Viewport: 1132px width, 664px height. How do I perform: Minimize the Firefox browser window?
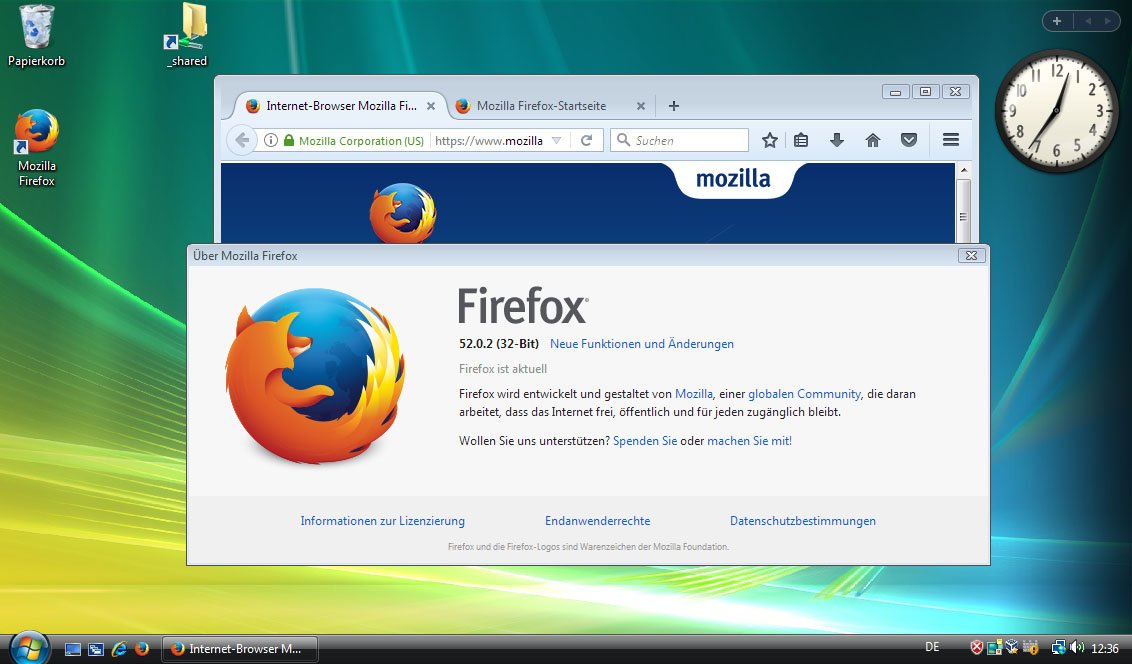click(895, 92)
